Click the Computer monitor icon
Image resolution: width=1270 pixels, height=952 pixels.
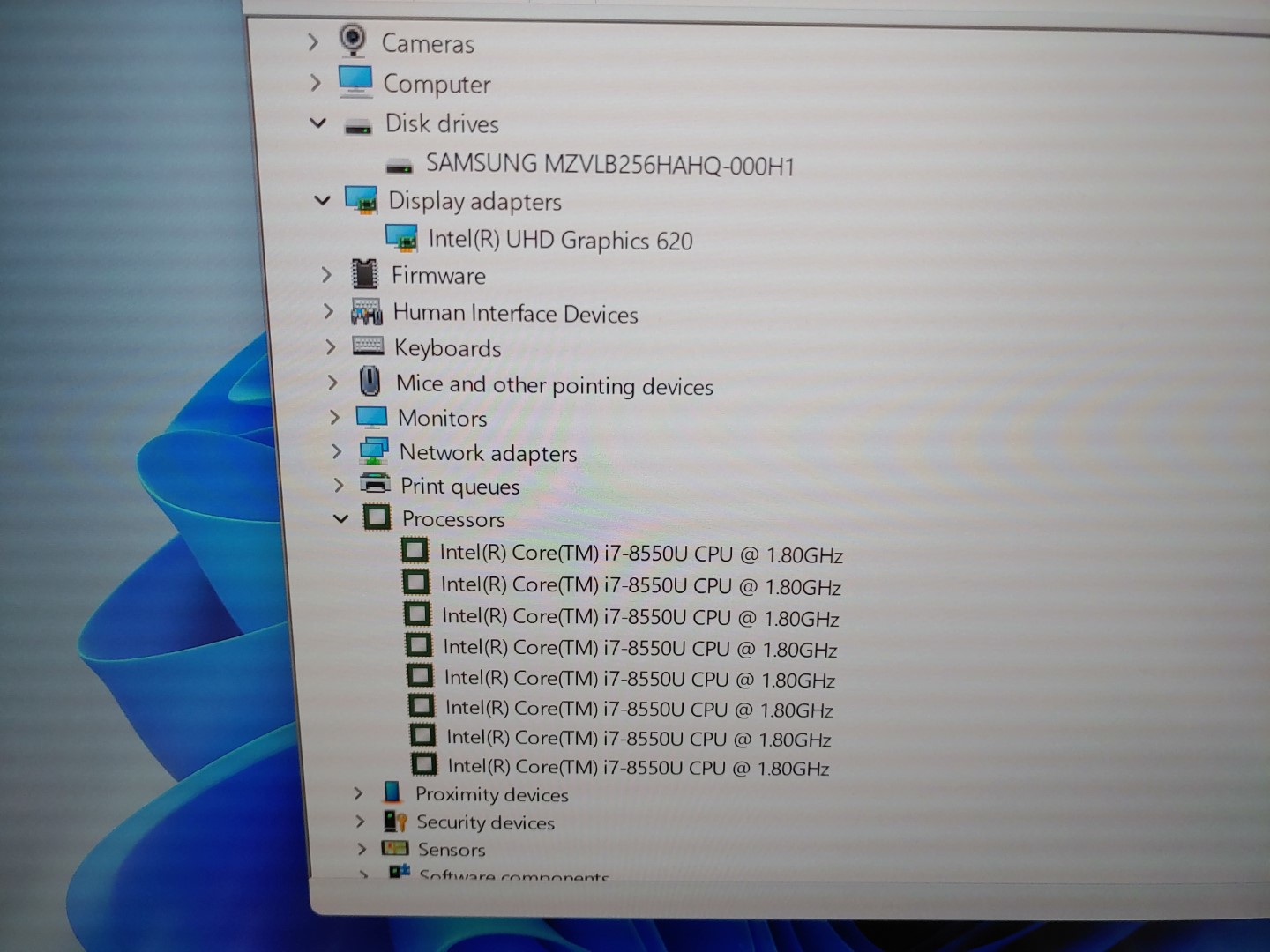355,81
